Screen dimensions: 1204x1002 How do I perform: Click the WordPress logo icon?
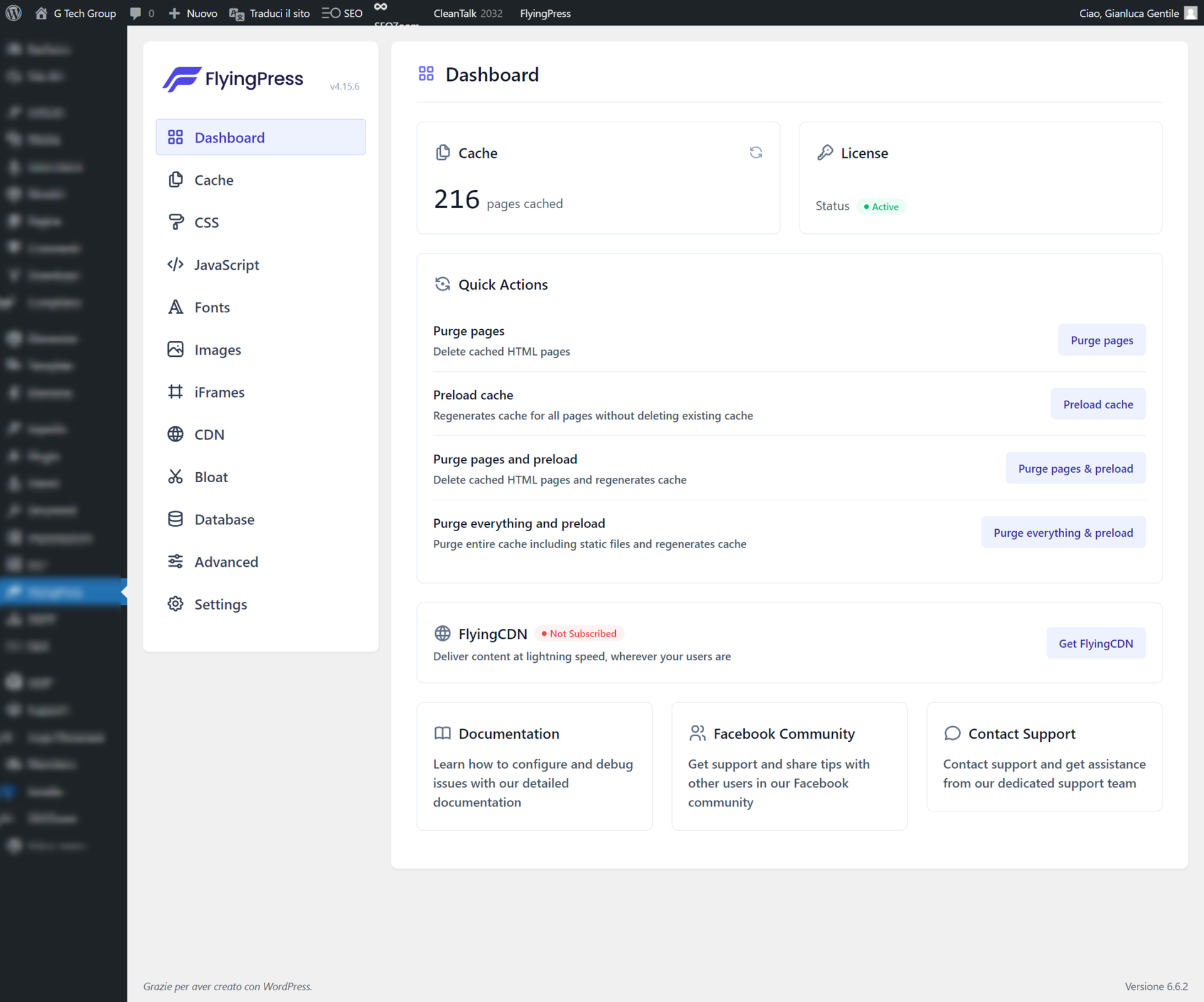(x=13, y=13)
